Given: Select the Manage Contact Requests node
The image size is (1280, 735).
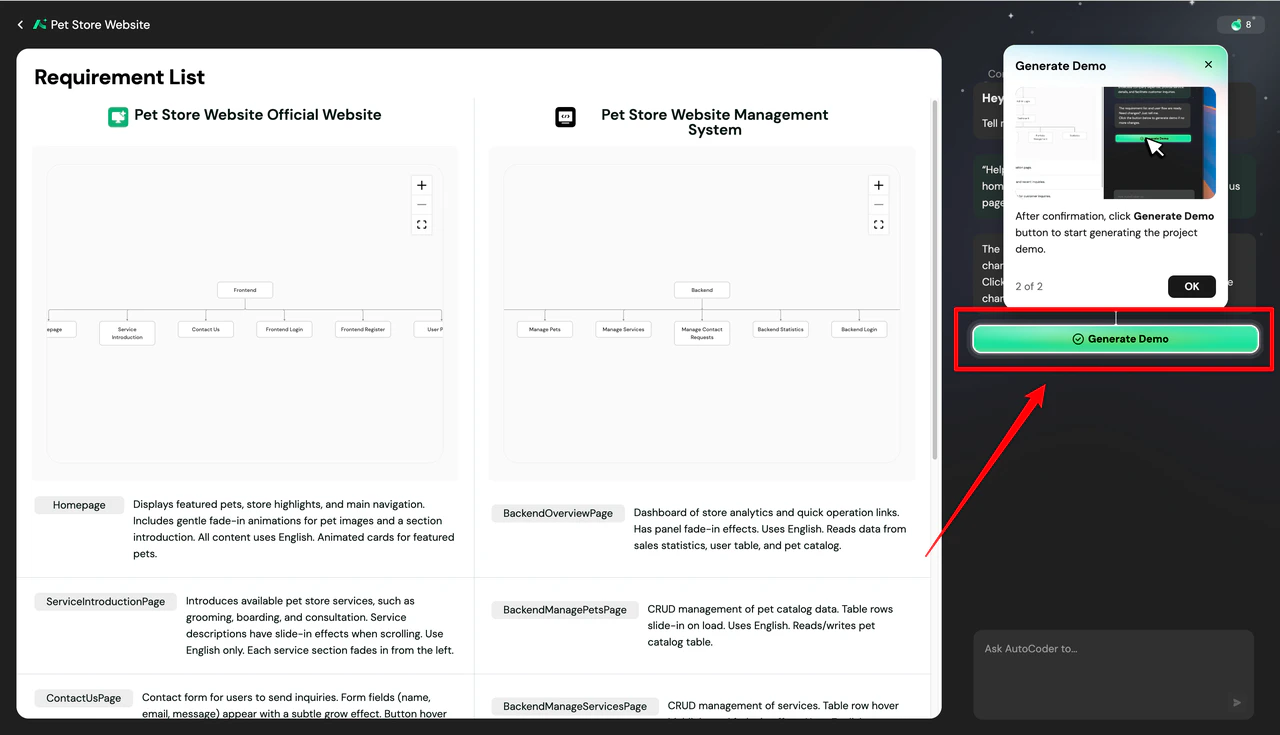Looking at the screenshot, I should [702, 333].
